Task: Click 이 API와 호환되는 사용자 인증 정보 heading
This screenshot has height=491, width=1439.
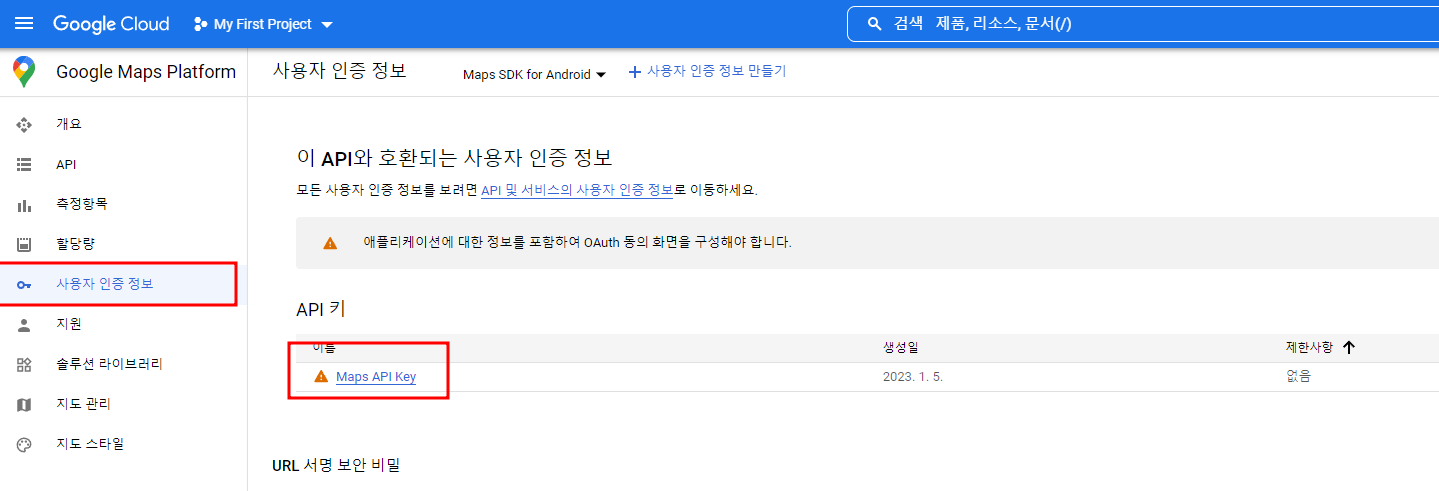Action: [x=454, y=158]
